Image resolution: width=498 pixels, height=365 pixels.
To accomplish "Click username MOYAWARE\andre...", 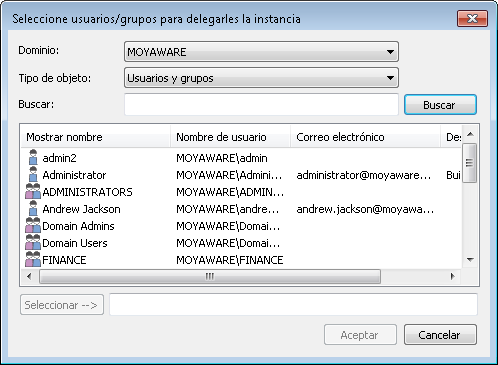I will (x=228, y=209).
